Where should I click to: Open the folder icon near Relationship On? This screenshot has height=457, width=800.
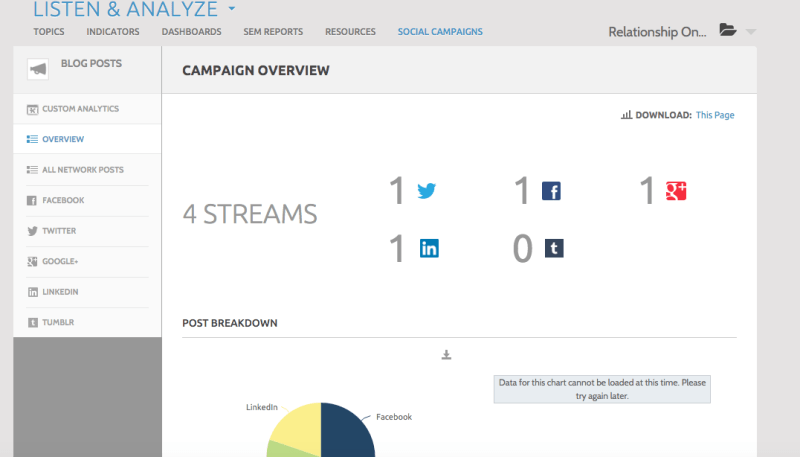728,31
